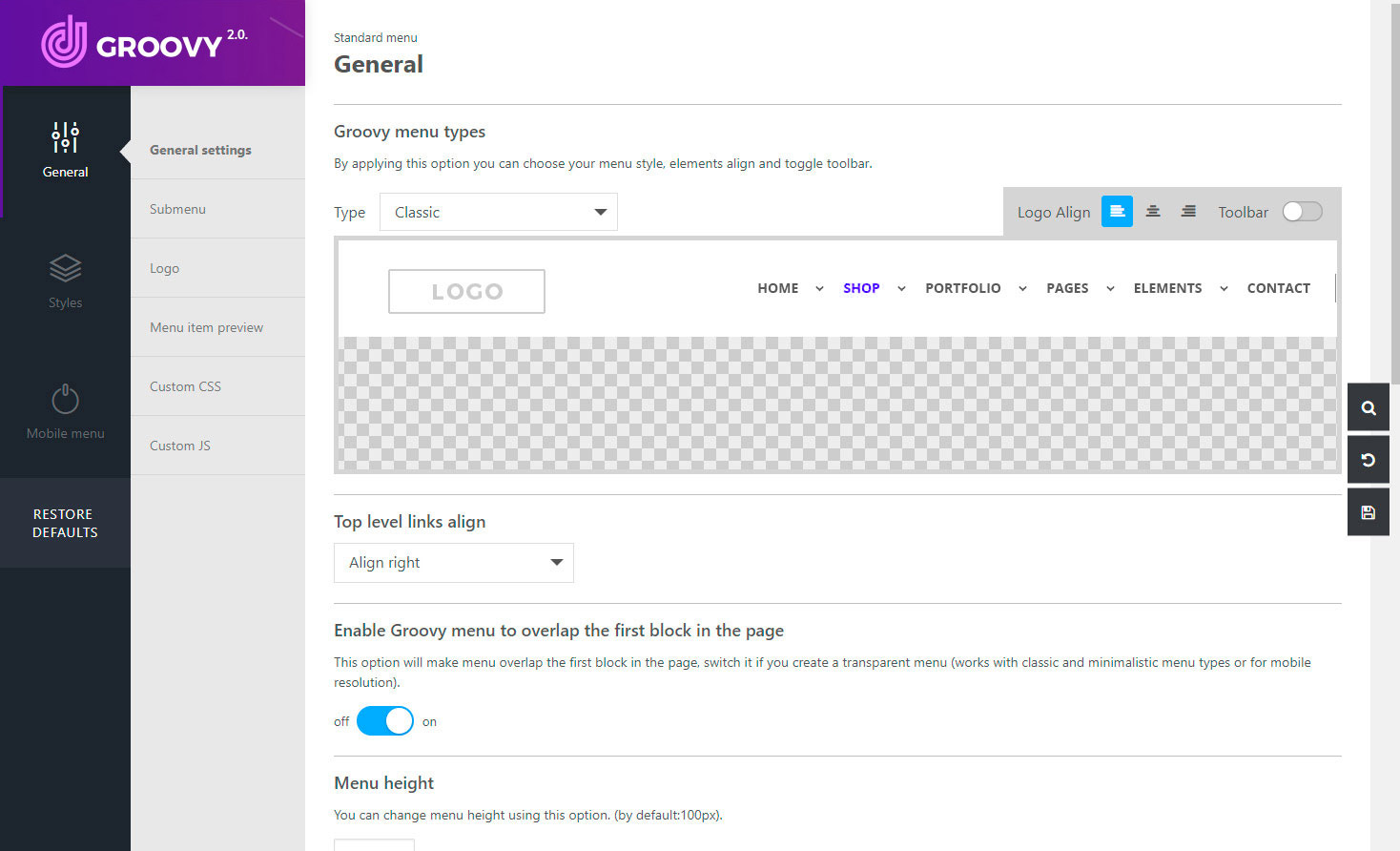Click the Restore Defaults button

tap(65, 523)
